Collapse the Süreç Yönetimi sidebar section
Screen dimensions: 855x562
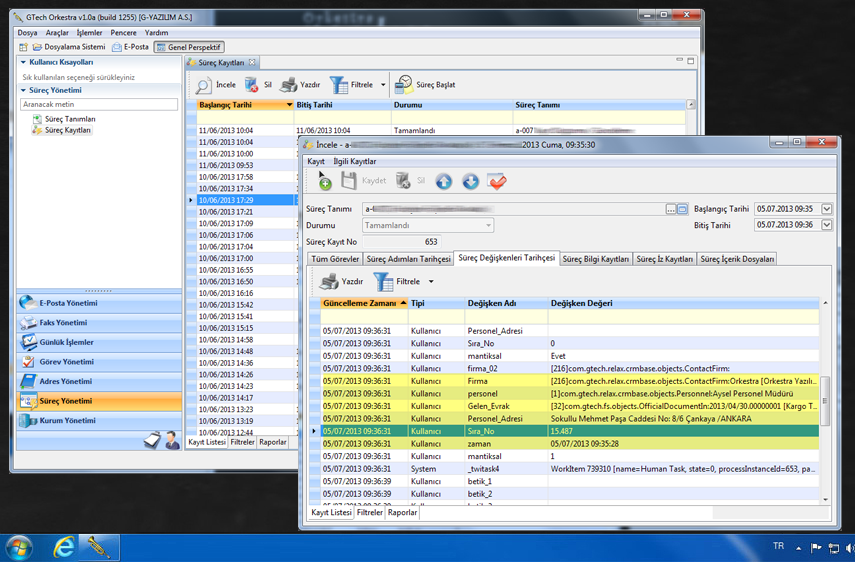(x=24, y=90)
